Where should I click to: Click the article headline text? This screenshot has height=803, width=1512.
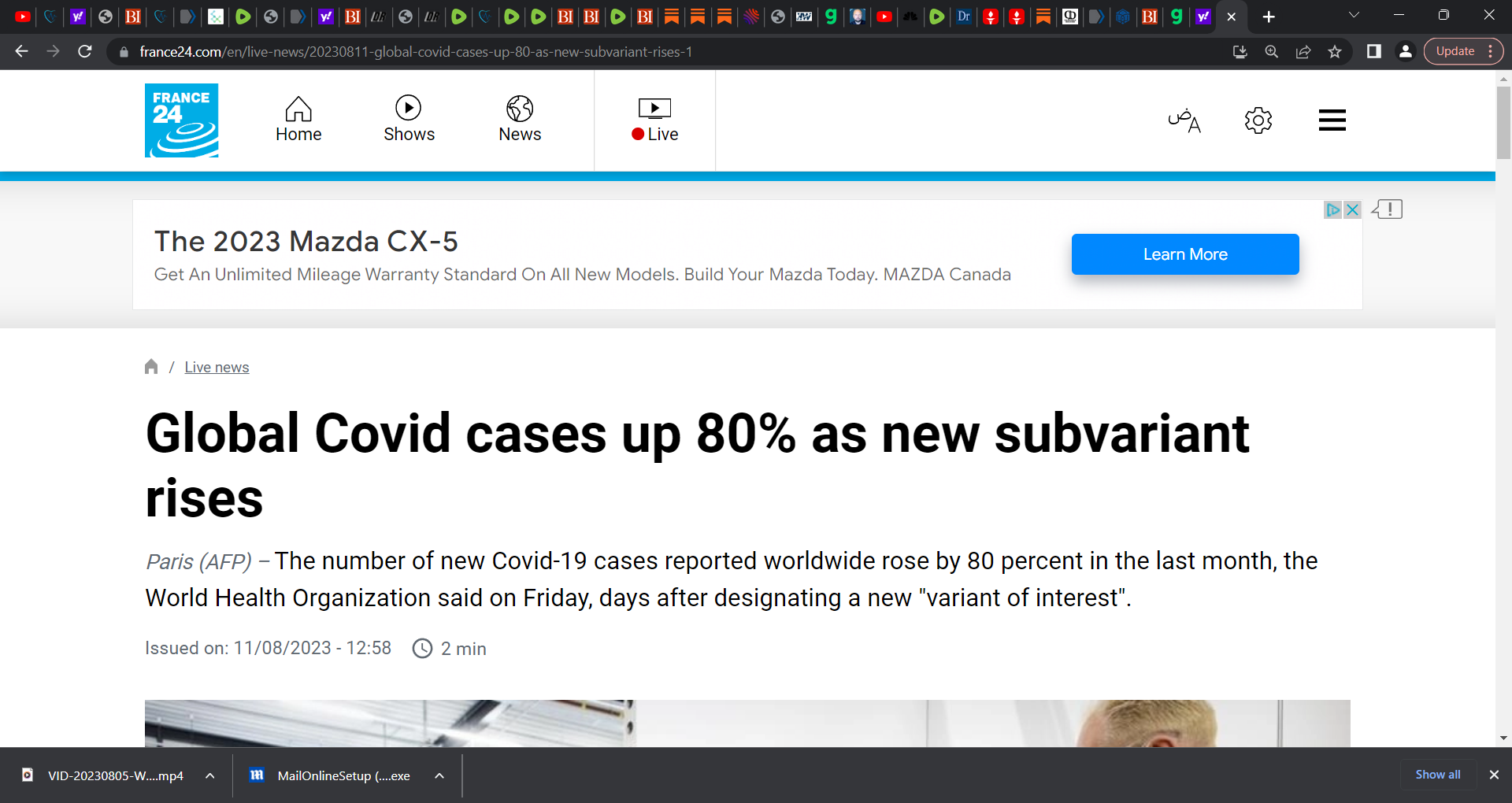[697, 465]
